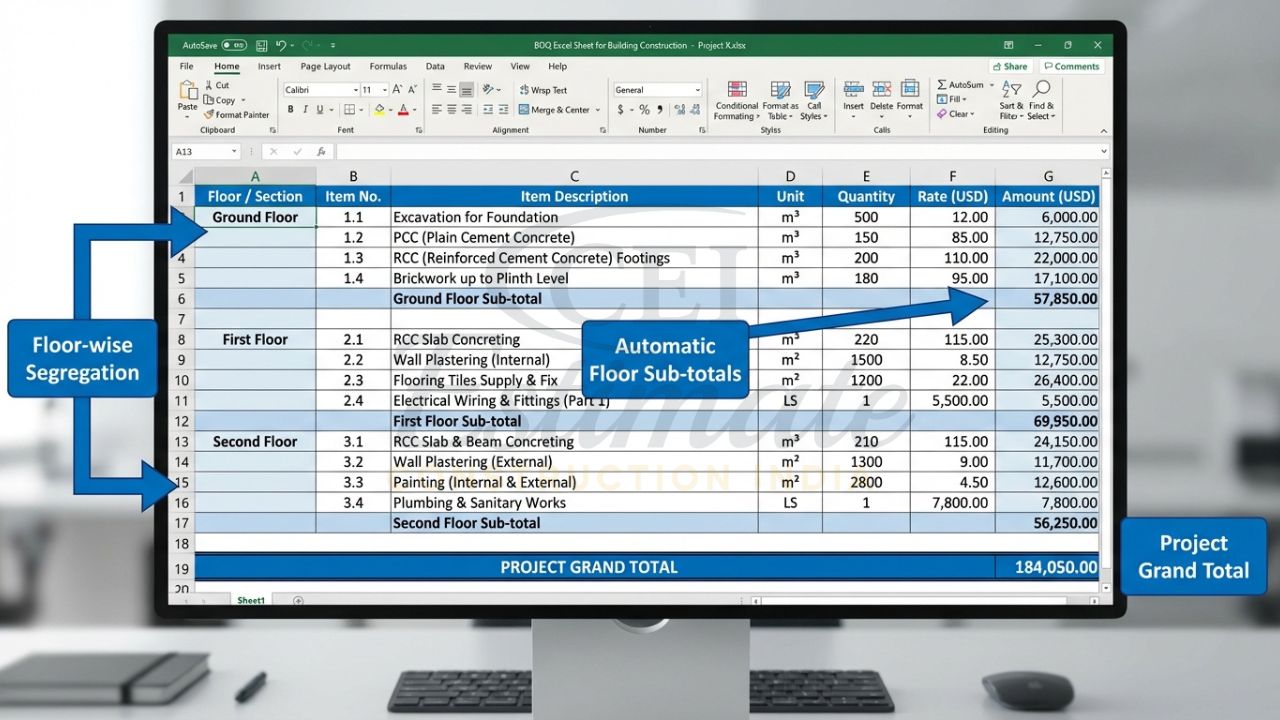Open the Insert menu tab
The image size is (1280, 720).
point(269,66)
